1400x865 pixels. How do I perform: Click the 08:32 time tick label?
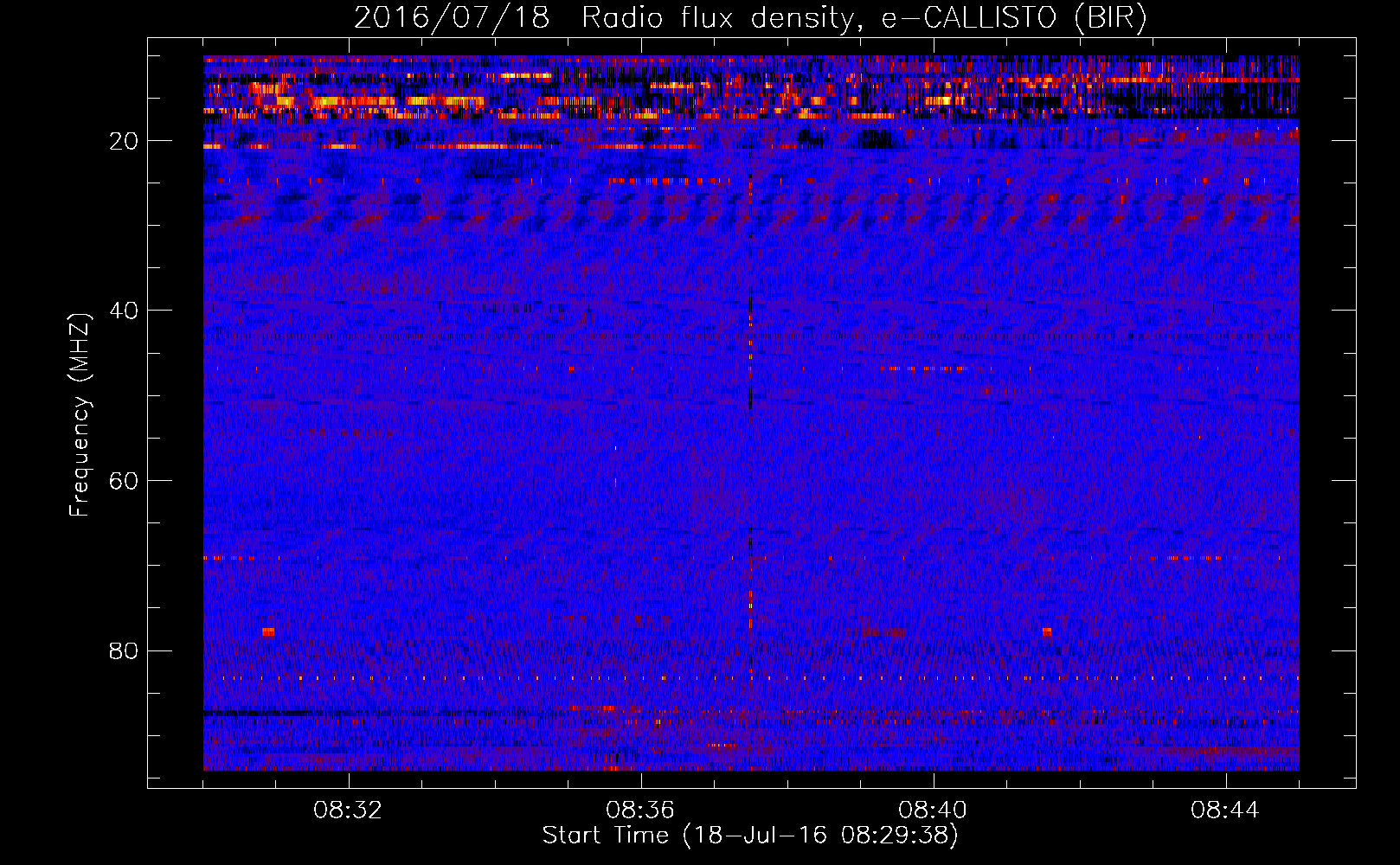[348, 811]
